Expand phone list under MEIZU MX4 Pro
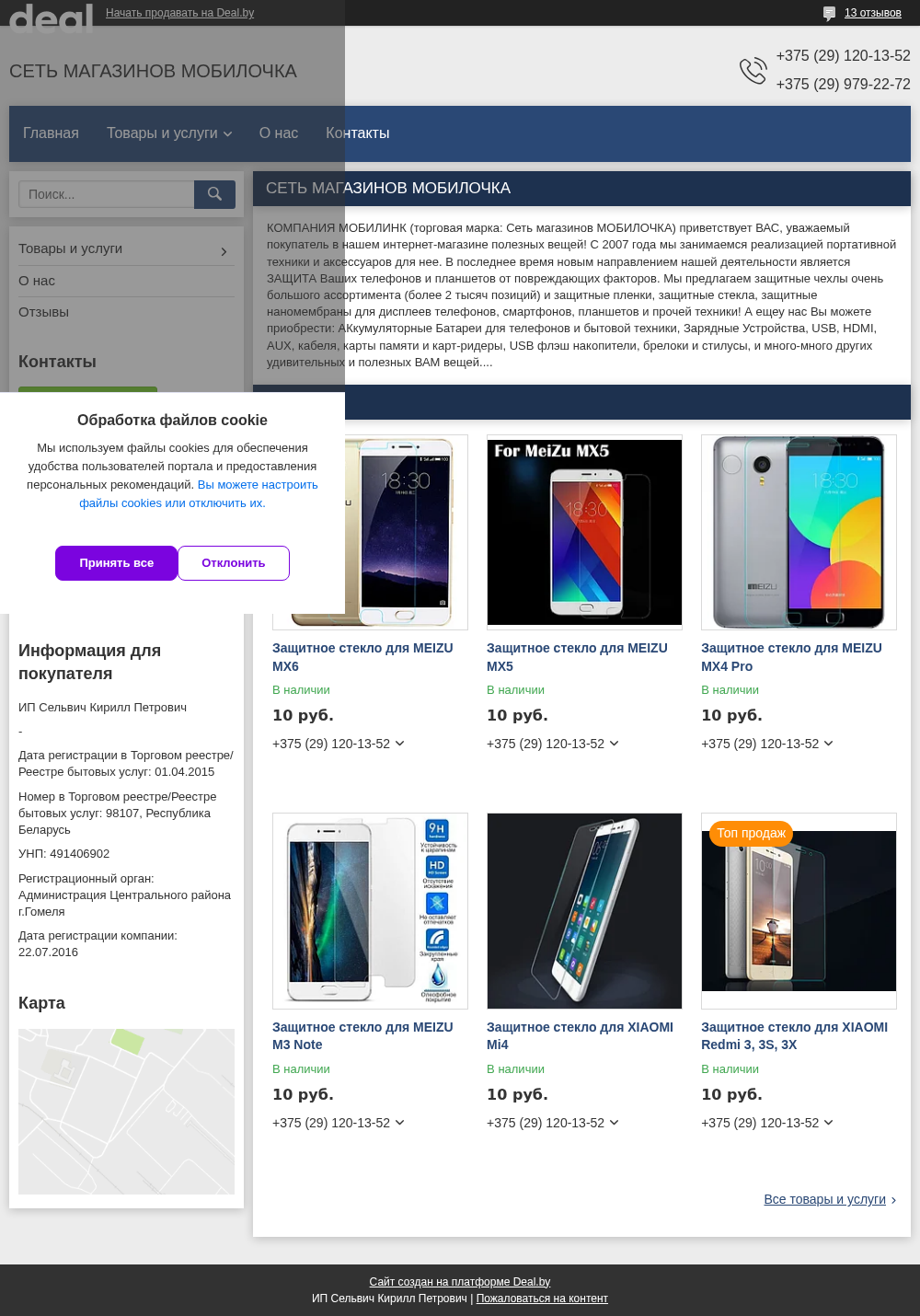 coord(829,744)
